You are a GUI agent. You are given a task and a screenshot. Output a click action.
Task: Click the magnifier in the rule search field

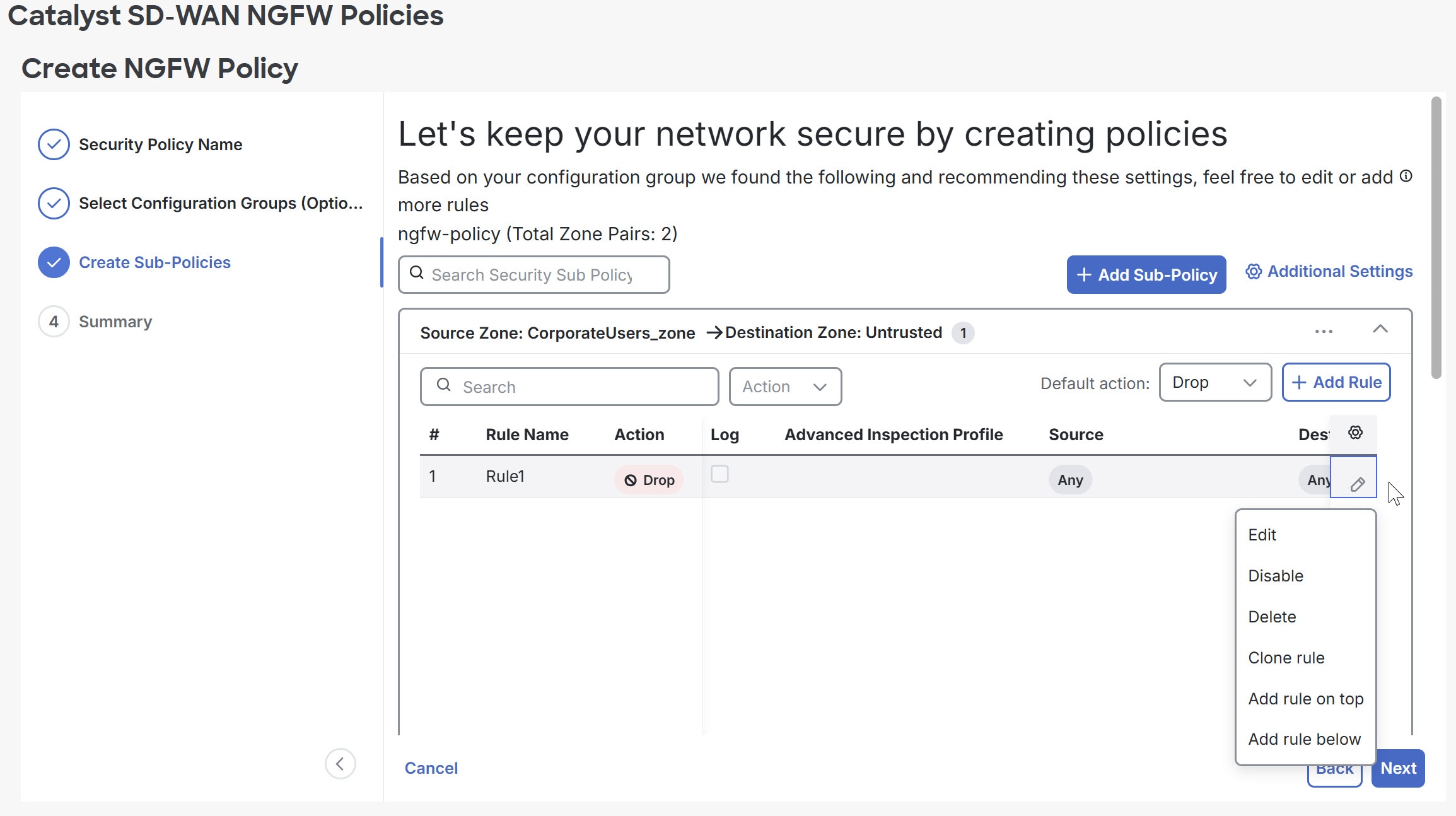pos(444,386)
